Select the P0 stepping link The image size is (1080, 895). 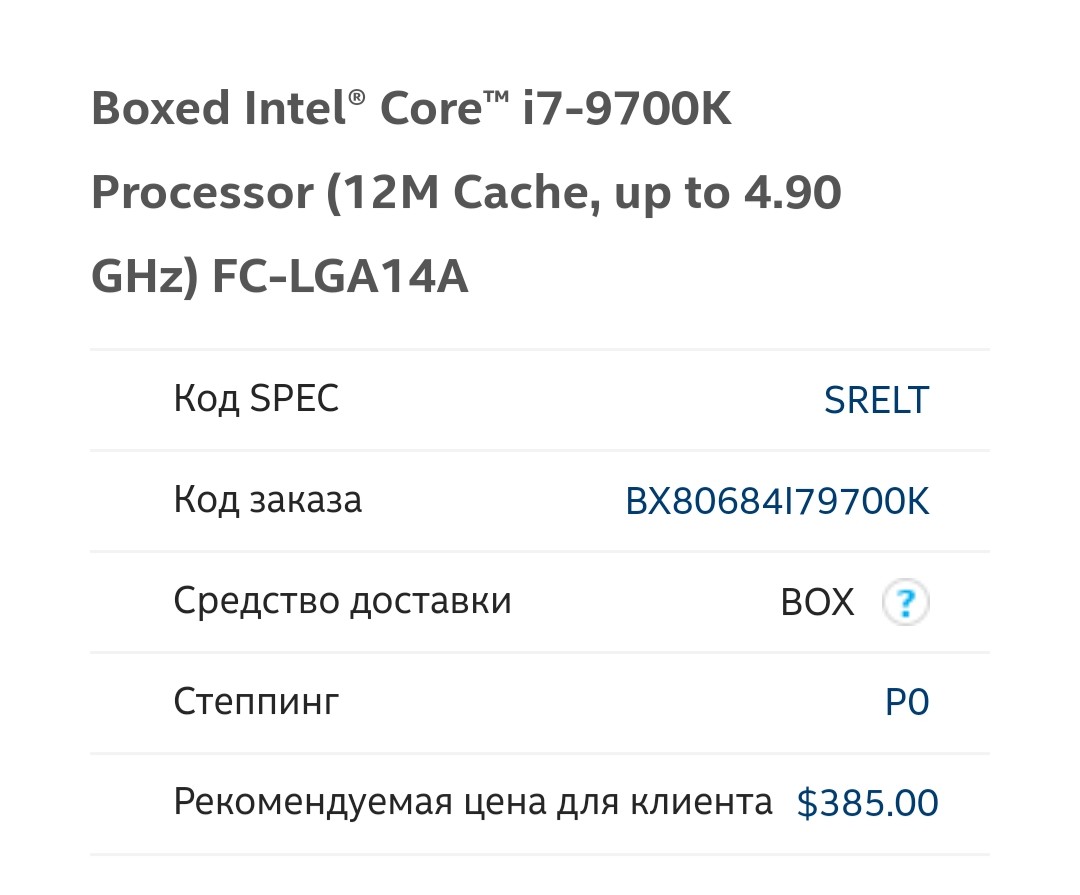(x=907, y=703)
